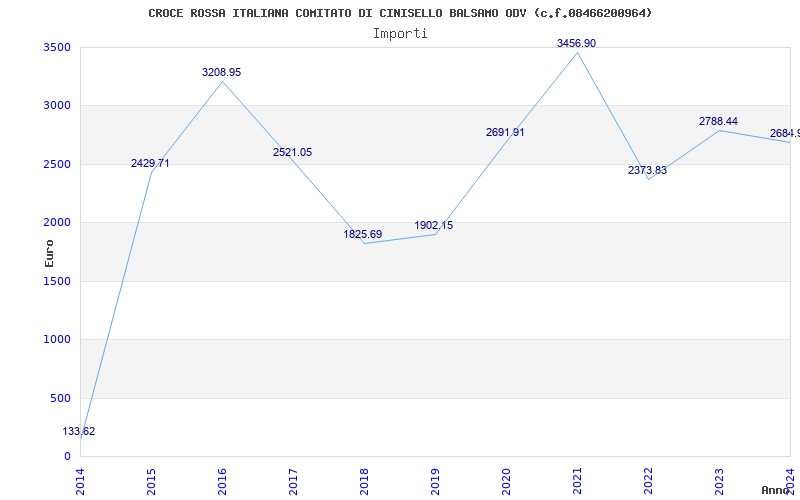
Task: Click the data label 2691.91
Action: click(505, 132)
